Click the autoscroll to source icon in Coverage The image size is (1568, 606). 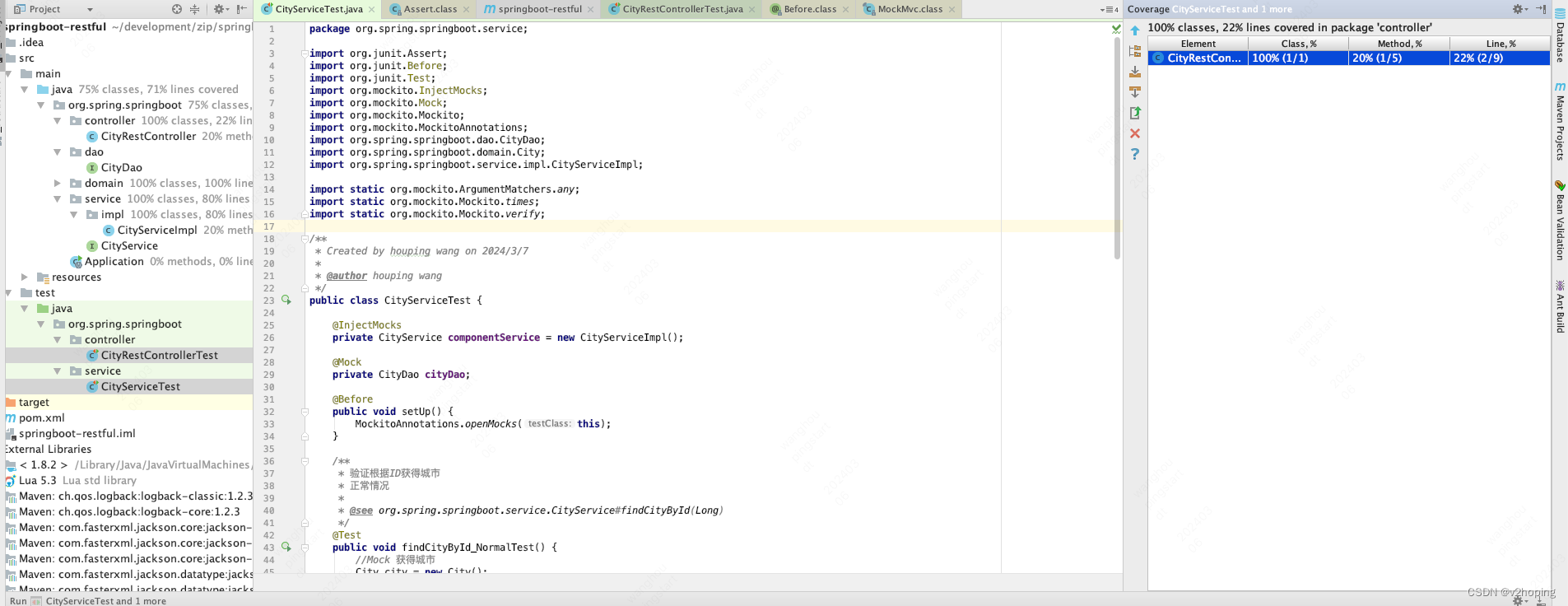tap(1135, 72)
